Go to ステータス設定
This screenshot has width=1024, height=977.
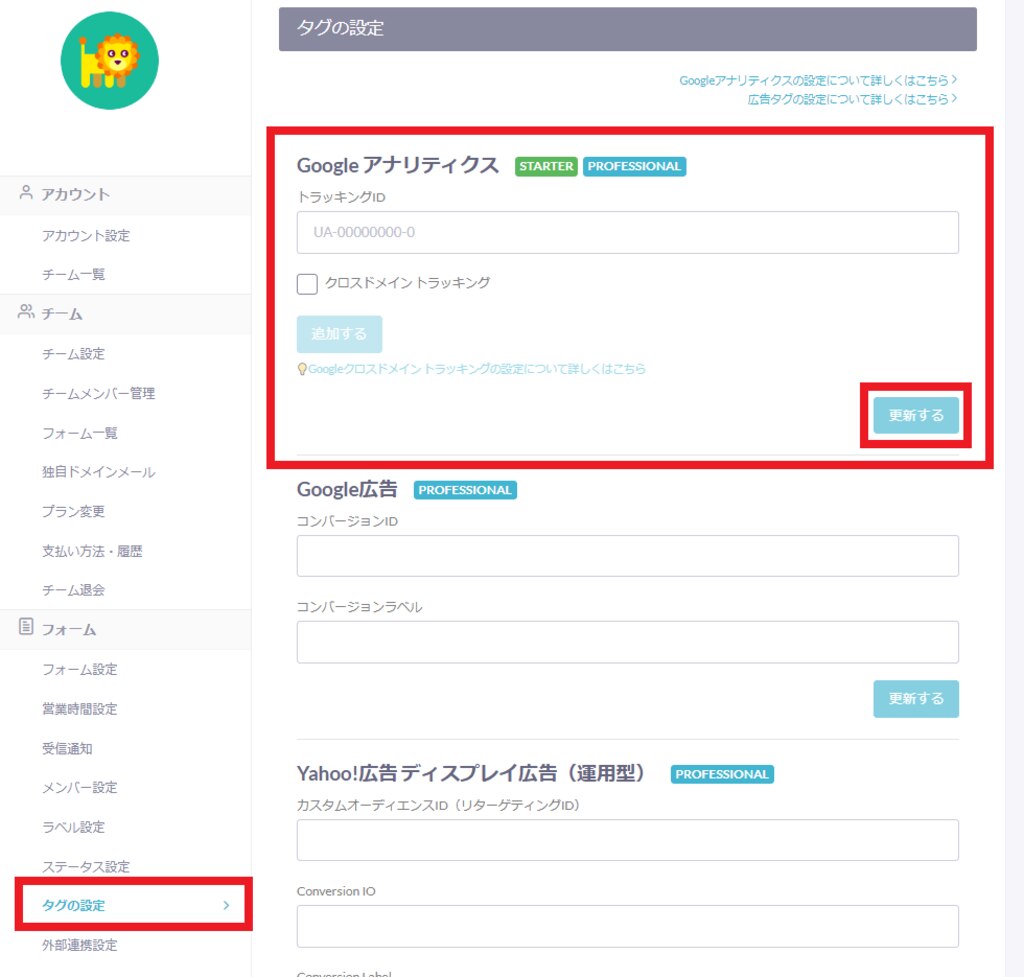click(x=86, y=867)
